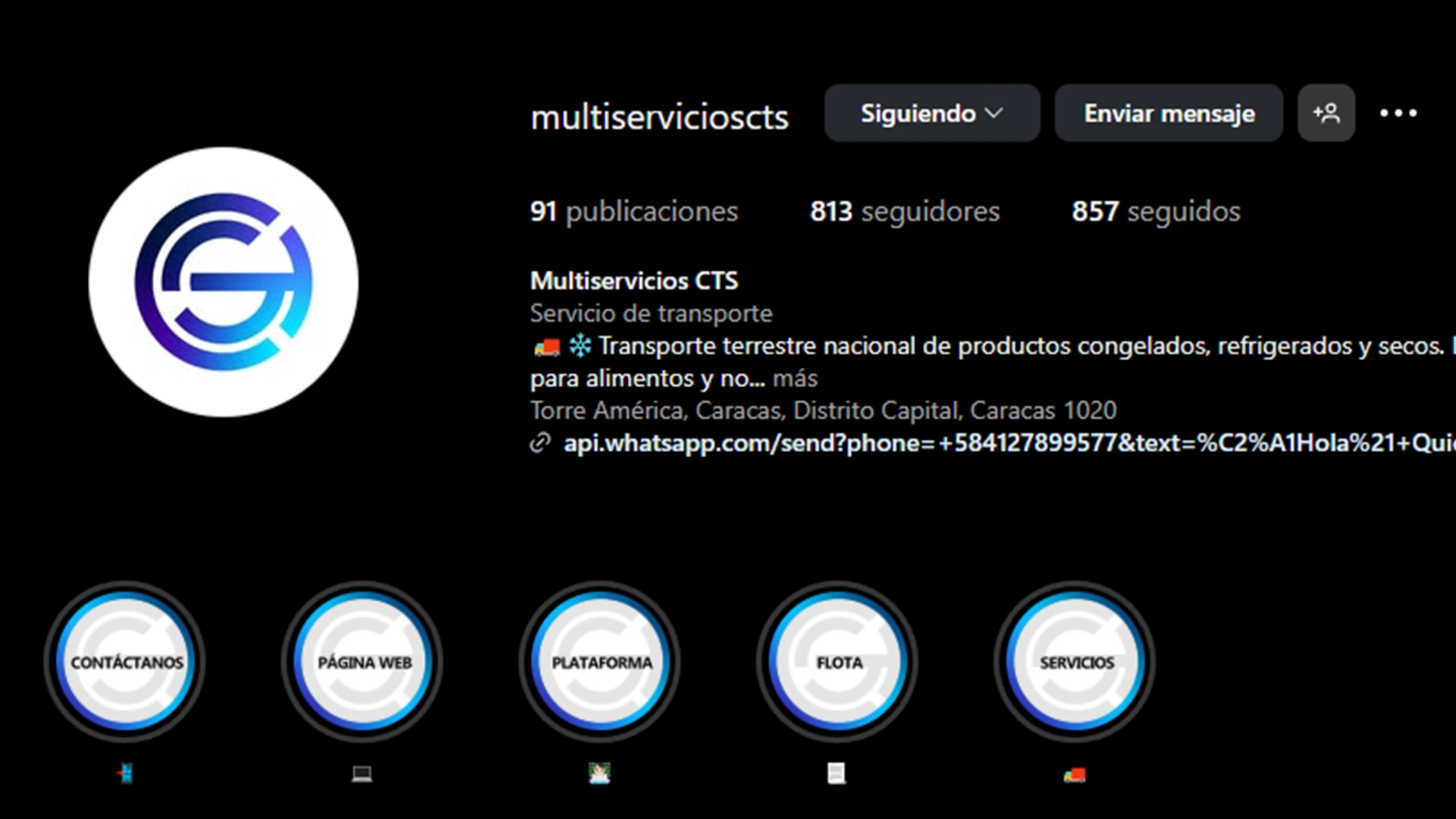
Task: Open the three-dot options menu
Action: click(1398, 113)
